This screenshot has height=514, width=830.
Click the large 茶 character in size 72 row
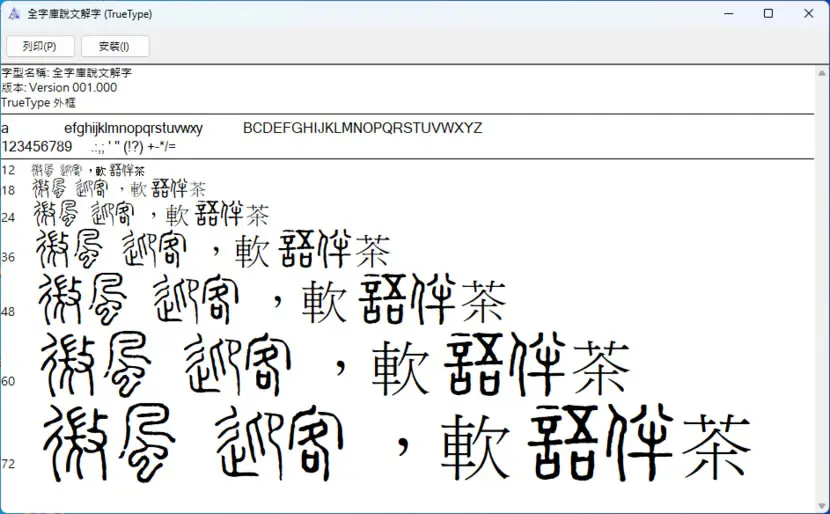tap(717, 446)
